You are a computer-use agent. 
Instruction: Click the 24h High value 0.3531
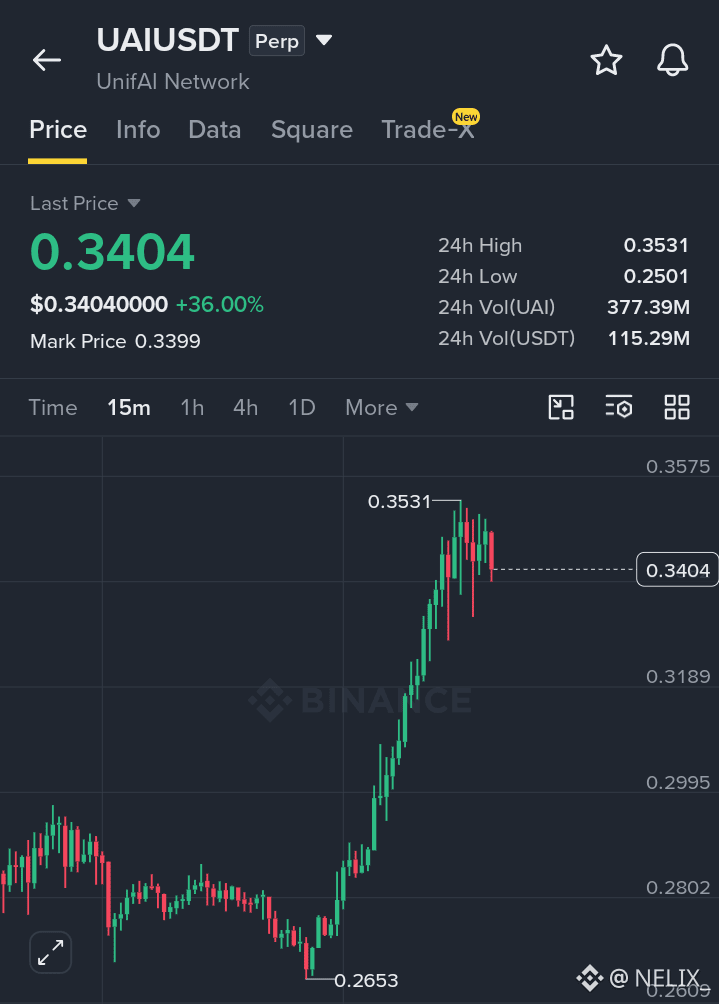click(x=656, y=245)
